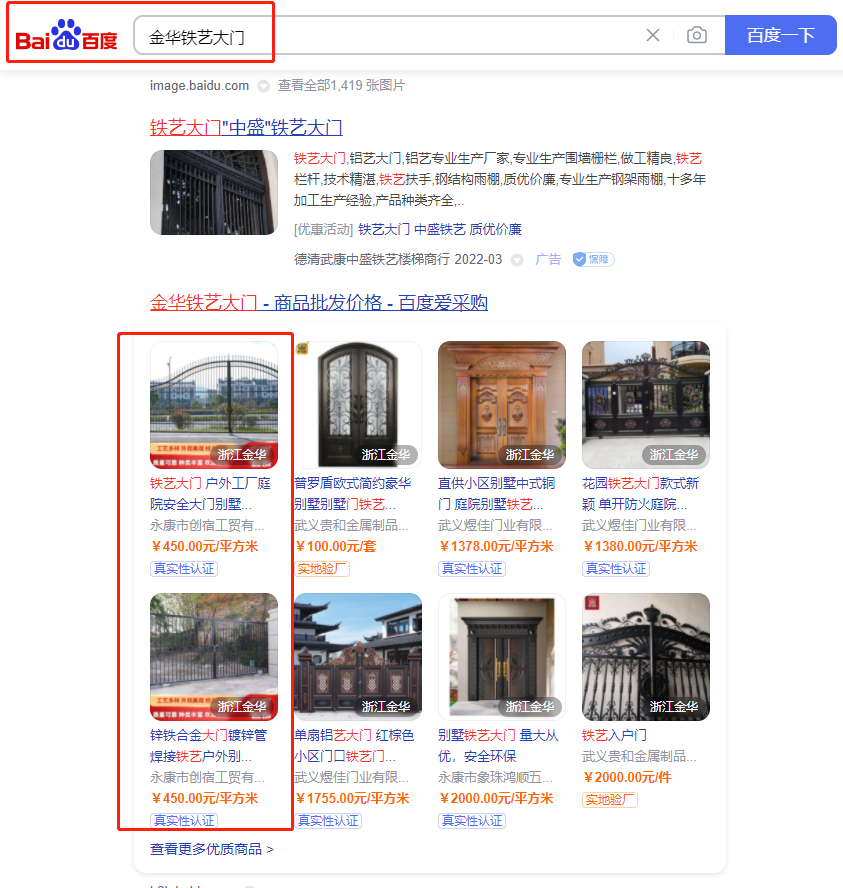Viewport: 843px width, 888px height.
Task: Open thumbnail of 铁艺入户门 product
Action: pos(645,656)
